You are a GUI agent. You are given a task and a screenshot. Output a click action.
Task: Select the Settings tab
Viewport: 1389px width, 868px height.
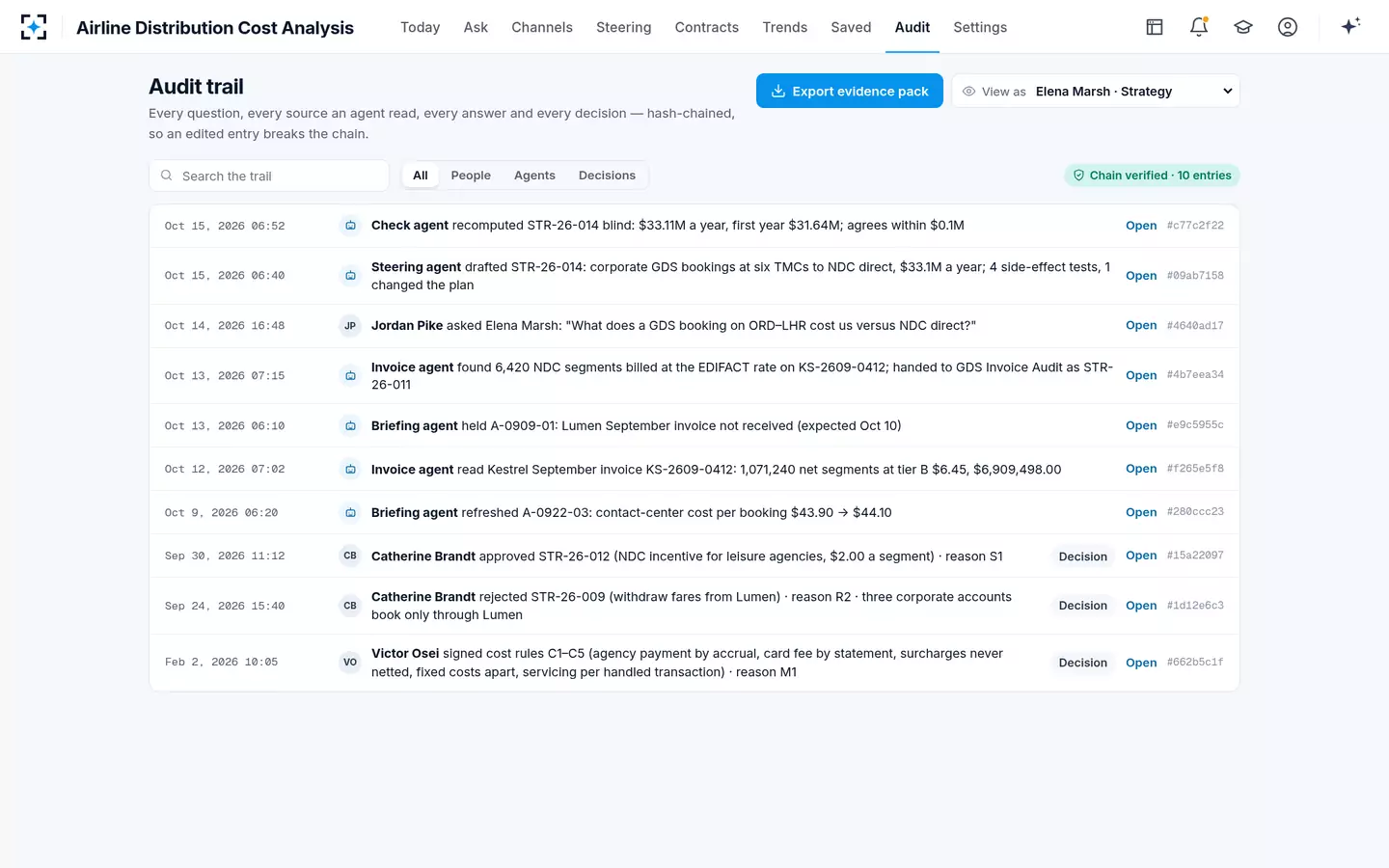pos(980,27)
